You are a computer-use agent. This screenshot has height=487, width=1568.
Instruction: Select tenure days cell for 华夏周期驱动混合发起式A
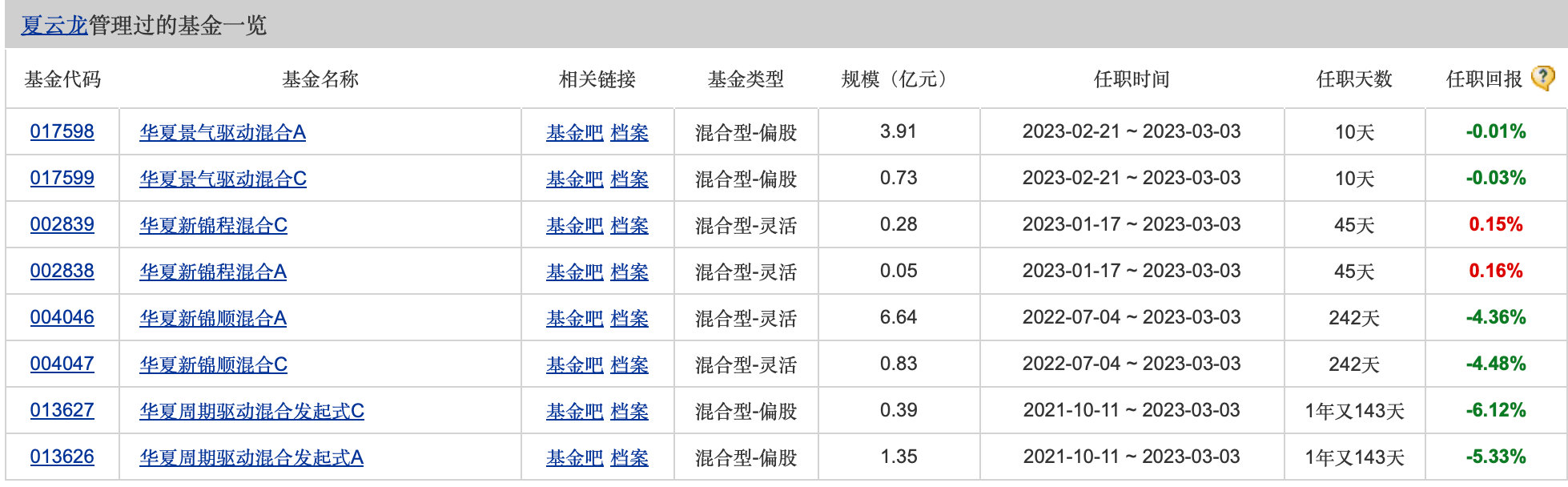point(1354,457)
